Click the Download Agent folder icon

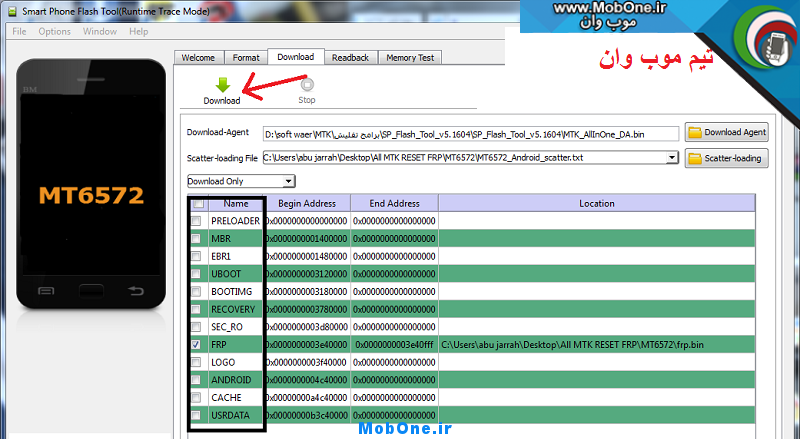pos(695,132)
